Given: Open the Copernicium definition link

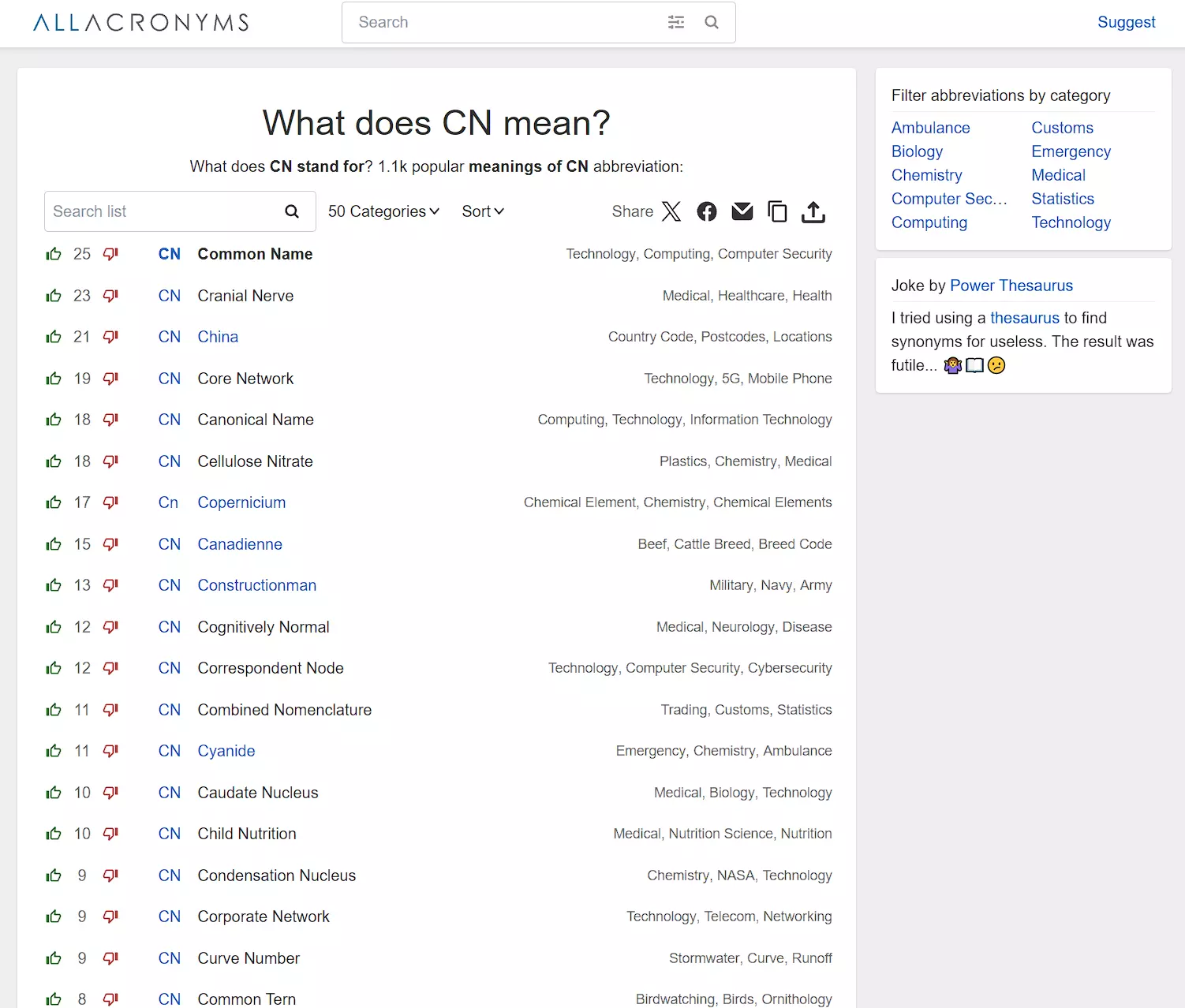Looking at the screenshot, I should tap(241, 502).
